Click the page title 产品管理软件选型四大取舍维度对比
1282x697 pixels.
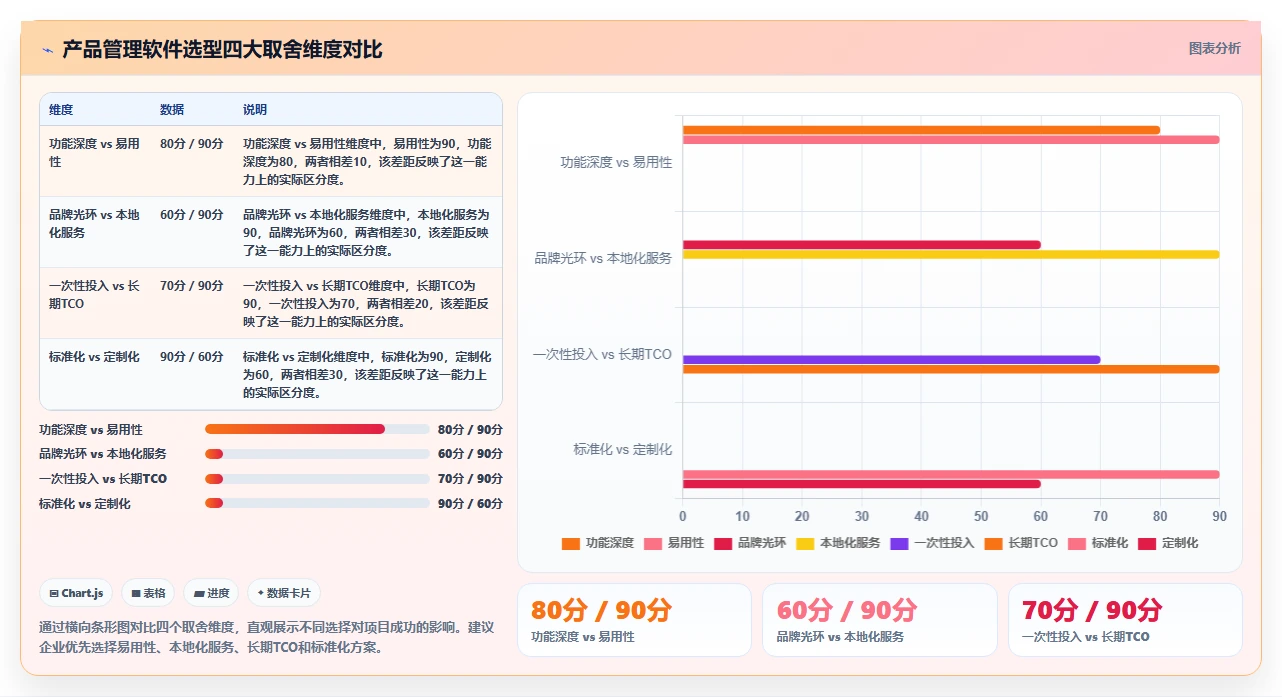click(x=222, y=50)
